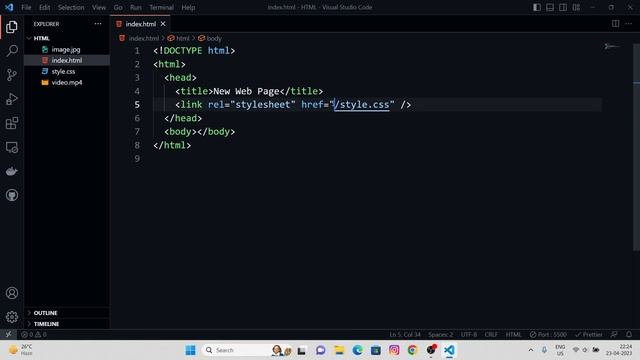The height and width of the screenshot is (360, 640).
Task: Click the editor minimap preview
Action: coord(612,47)
